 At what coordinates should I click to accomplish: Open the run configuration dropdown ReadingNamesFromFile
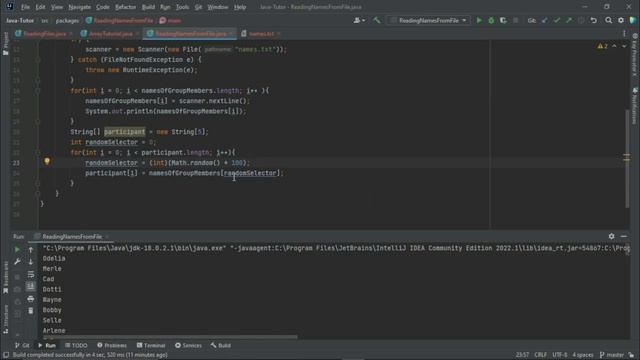click(429, 20)
